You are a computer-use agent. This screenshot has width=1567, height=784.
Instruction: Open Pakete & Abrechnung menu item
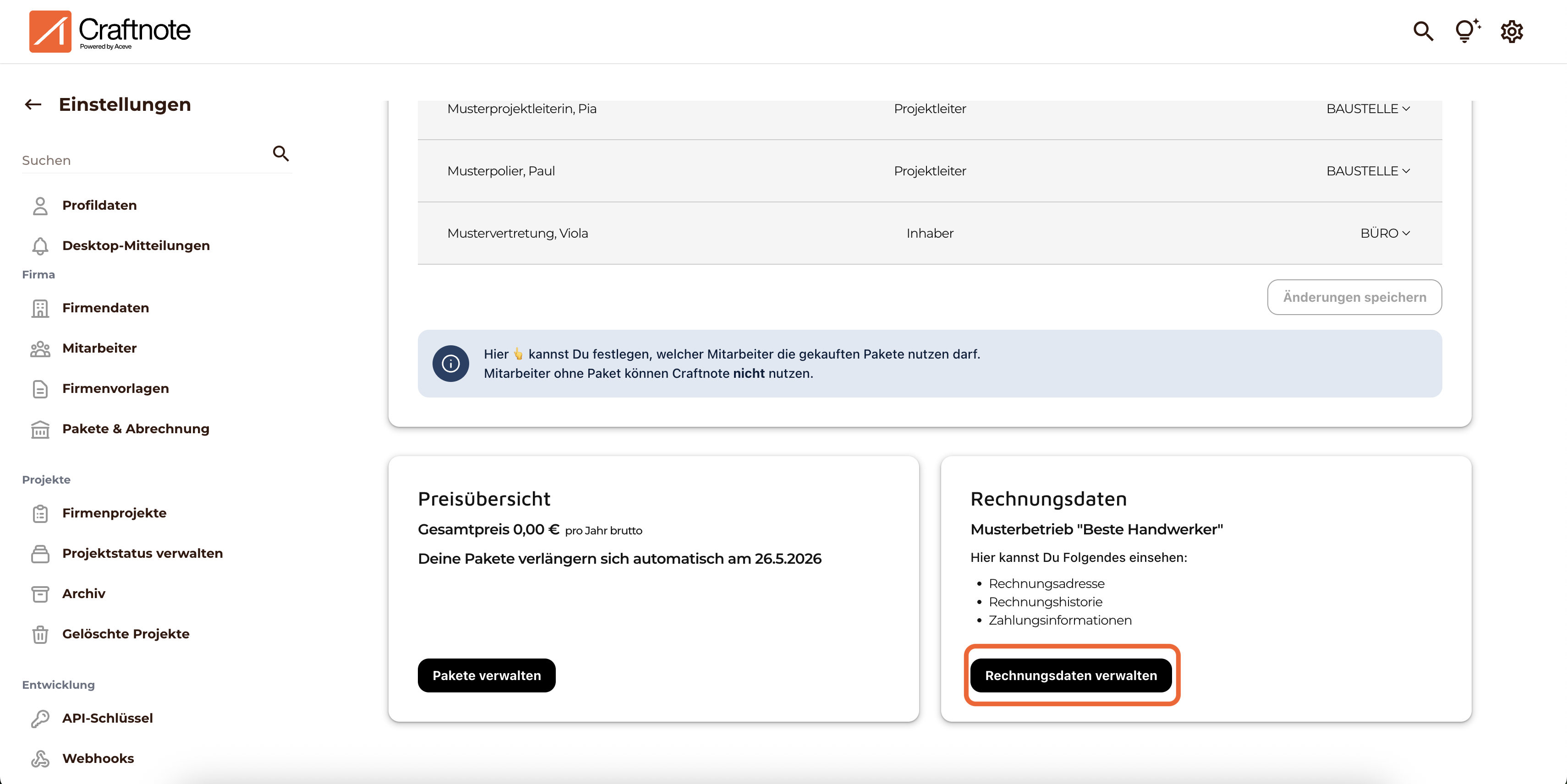(x=135, y=429)
